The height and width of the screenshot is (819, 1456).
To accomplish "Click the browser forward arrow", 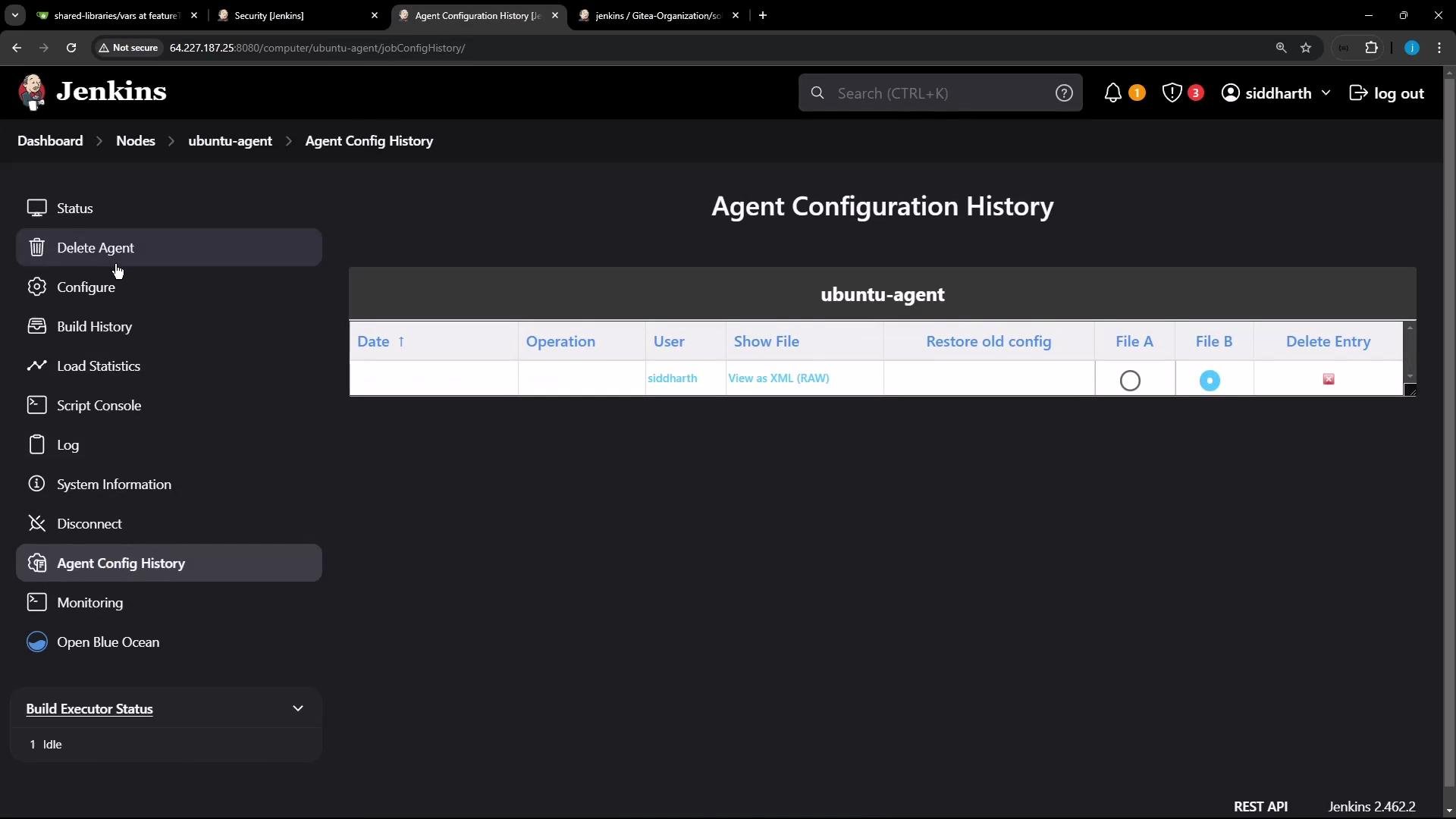I will [x=44, y=48].
